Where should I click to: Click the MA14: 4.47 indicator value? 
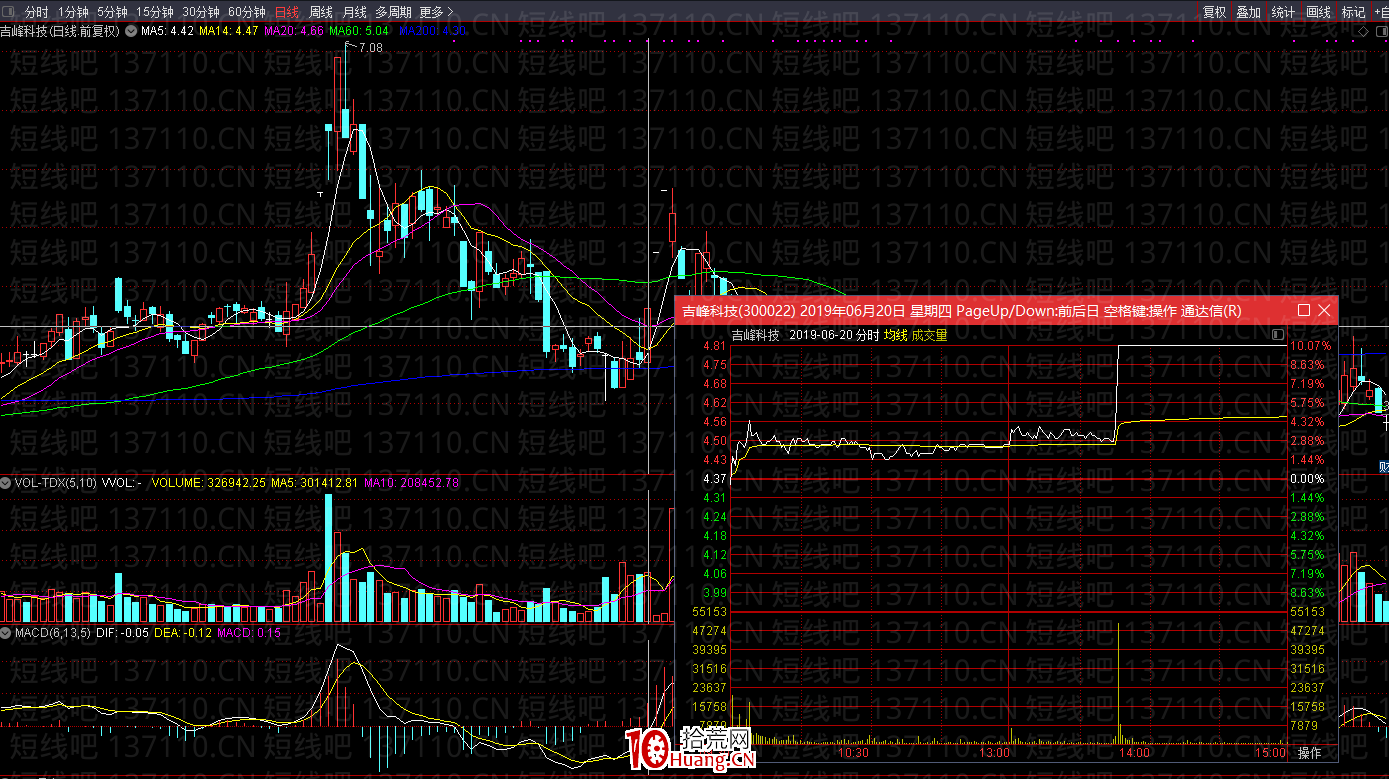pyautogui.click(x=229, y=31)
